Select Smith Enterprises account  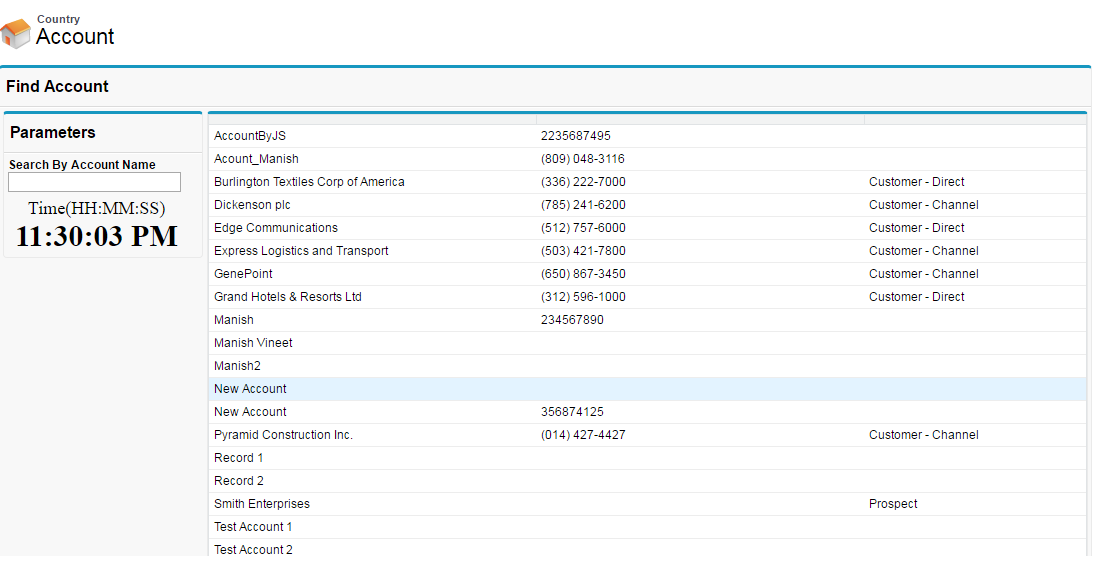(x=262, y=505)
